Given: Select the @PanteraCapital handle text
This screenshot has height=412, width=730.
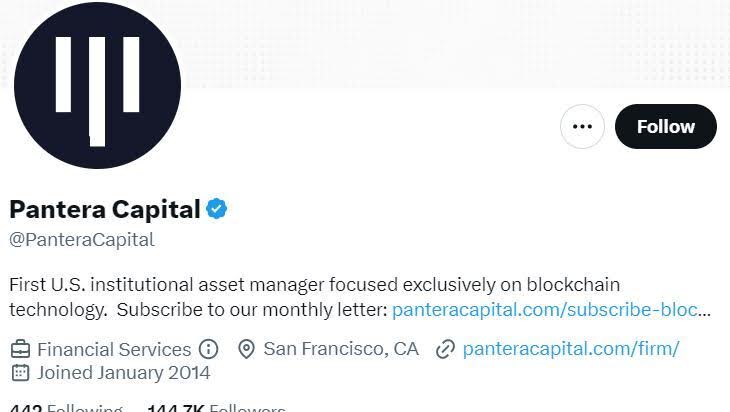Looking at the screenshot, I should click(x=82, y=240).
